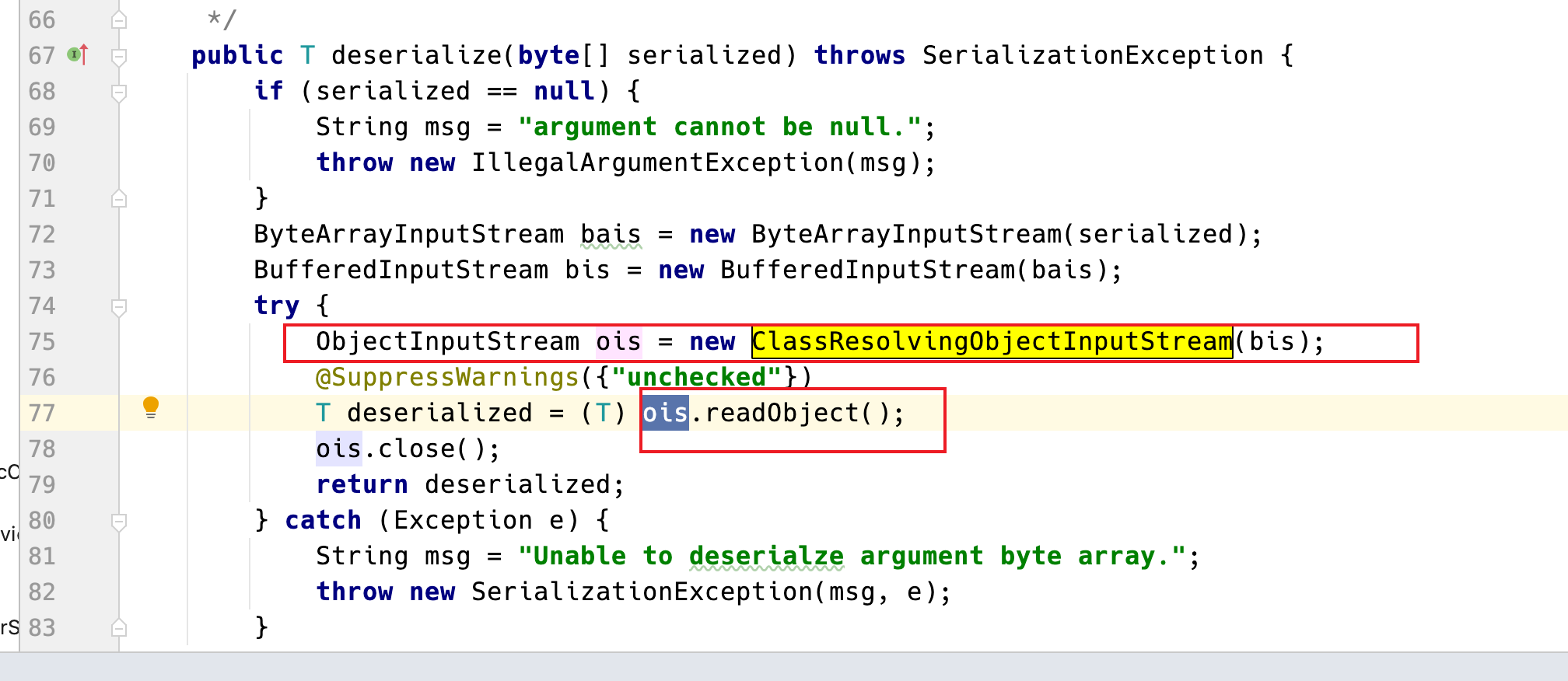Click the fold end marker on line 71

(119, 198)
